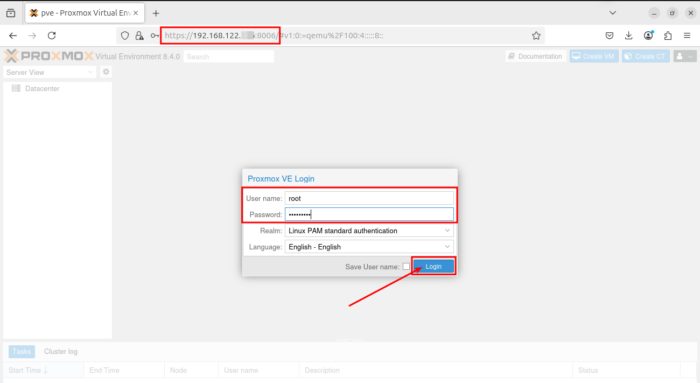The image size is (700, 383).
Task: Click the key saved-logins icon
Action: pyautogui.click(x=154, y=36)
